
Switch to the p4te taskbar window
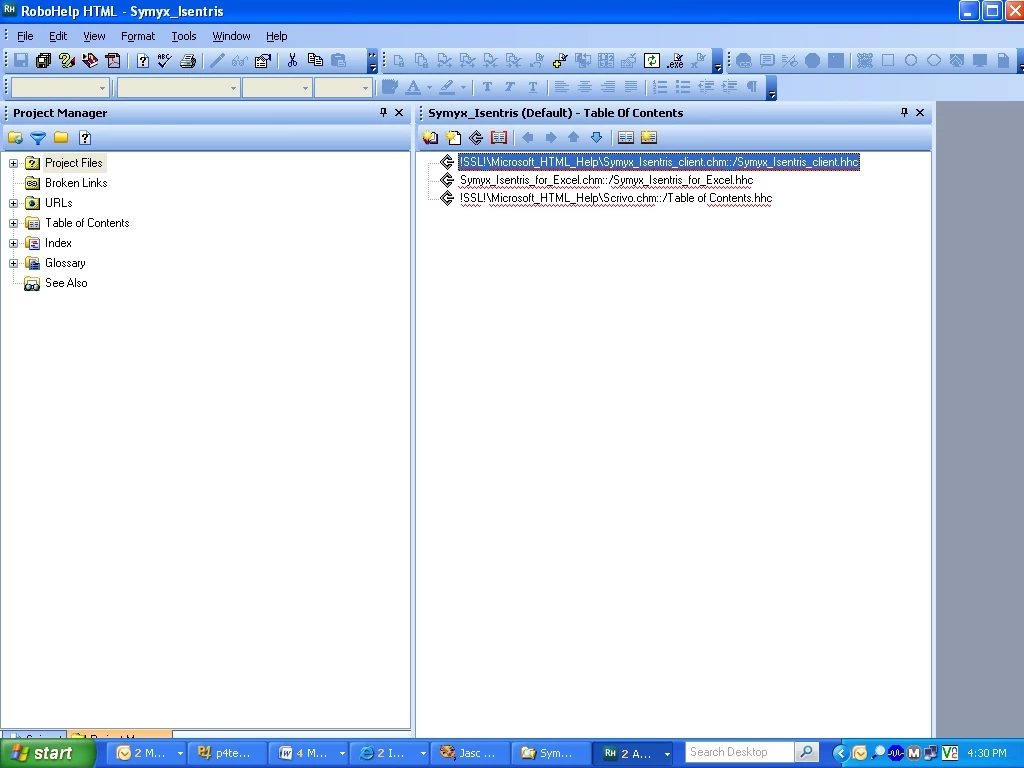click(x=227, y=753)
